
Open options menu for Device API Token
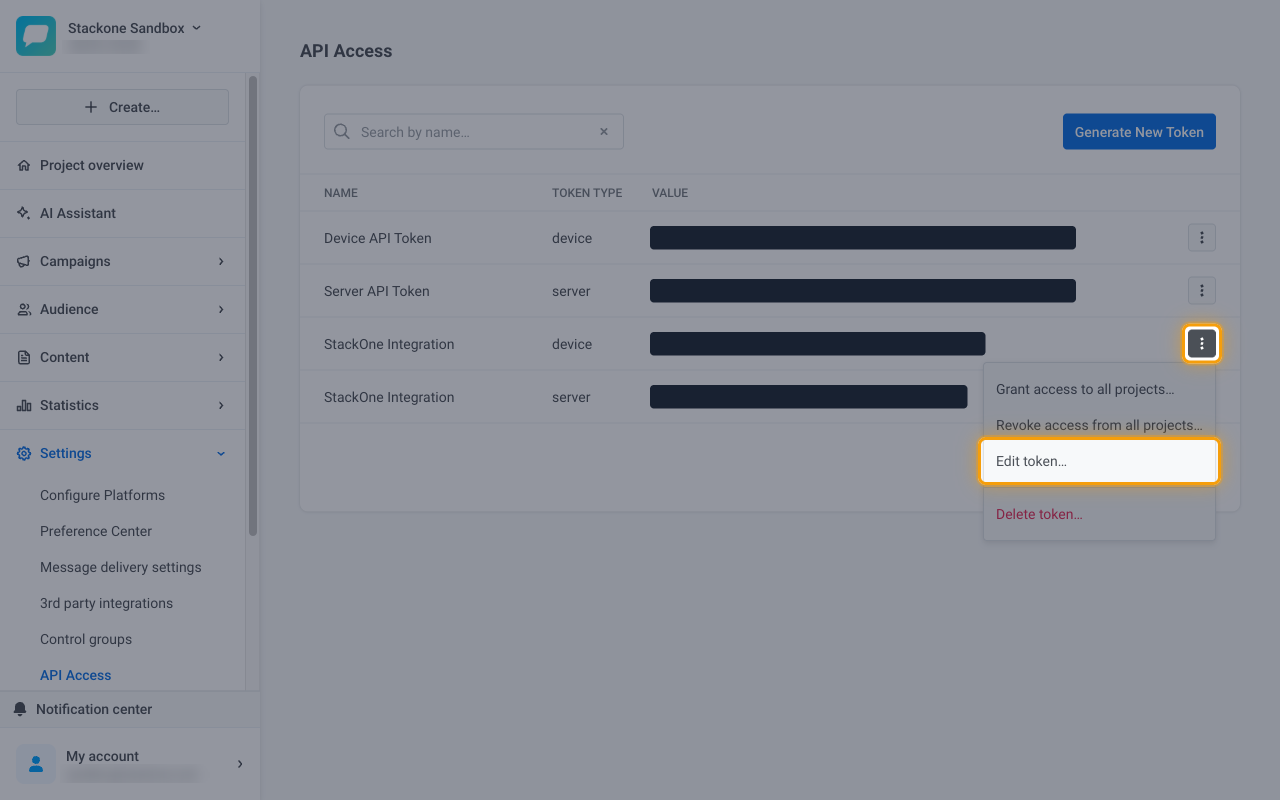[1202, 238]
